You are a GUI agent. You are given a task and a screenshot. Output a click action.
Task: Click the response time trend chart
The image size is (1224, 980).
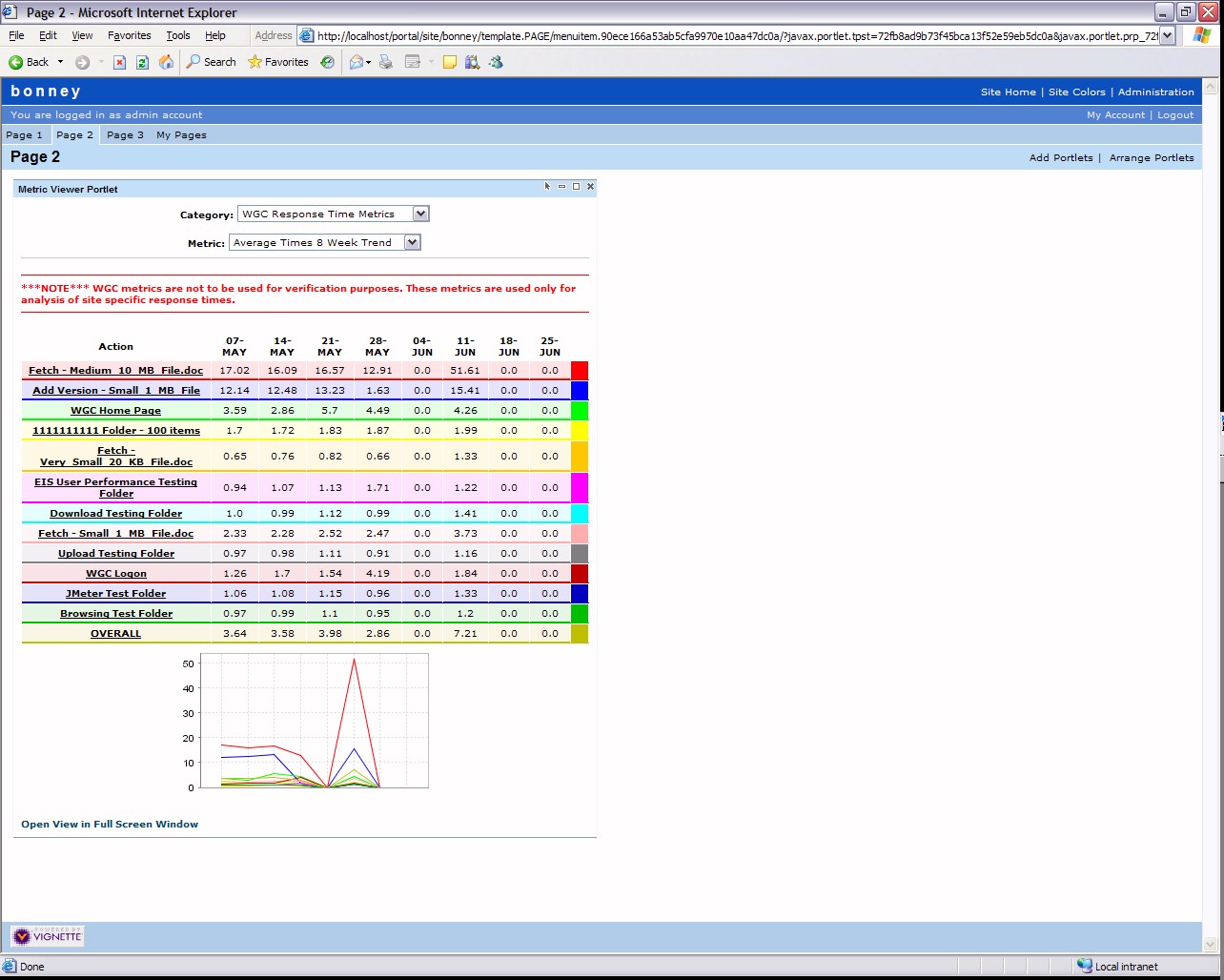point(315,721)
